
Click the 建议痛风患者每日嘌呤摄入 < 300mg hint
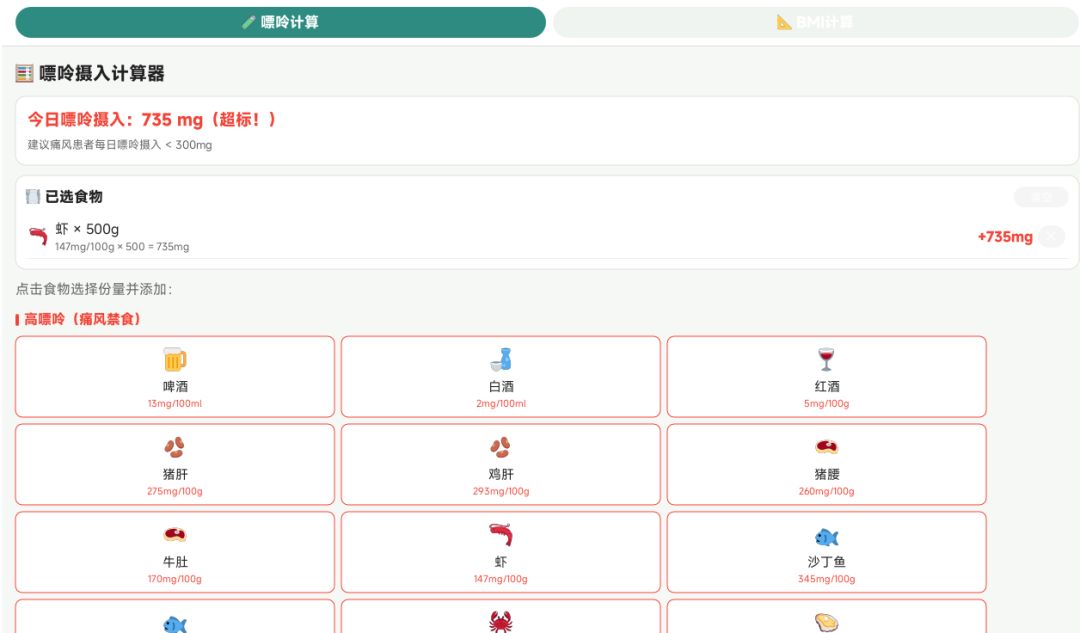pos(120,145)
